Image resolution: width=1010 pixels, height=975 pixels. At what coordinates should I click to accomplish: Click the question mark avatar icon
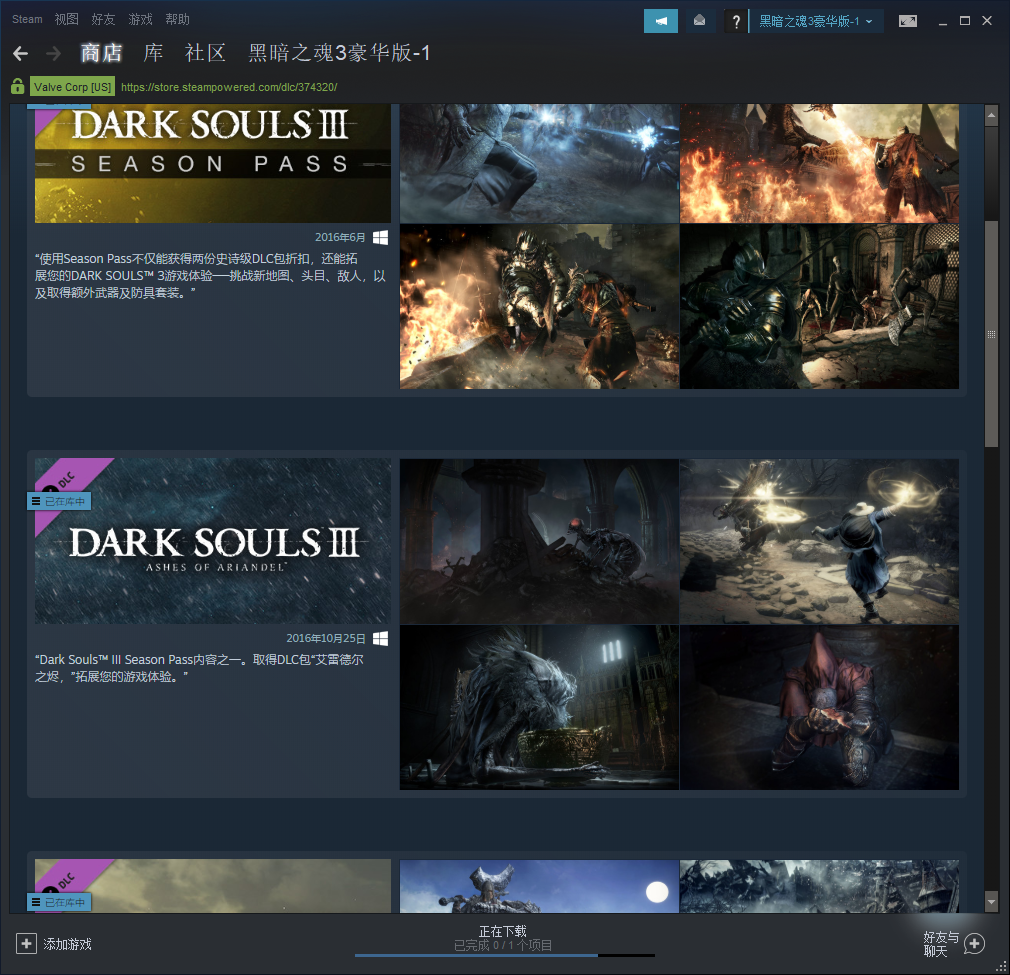736,21
